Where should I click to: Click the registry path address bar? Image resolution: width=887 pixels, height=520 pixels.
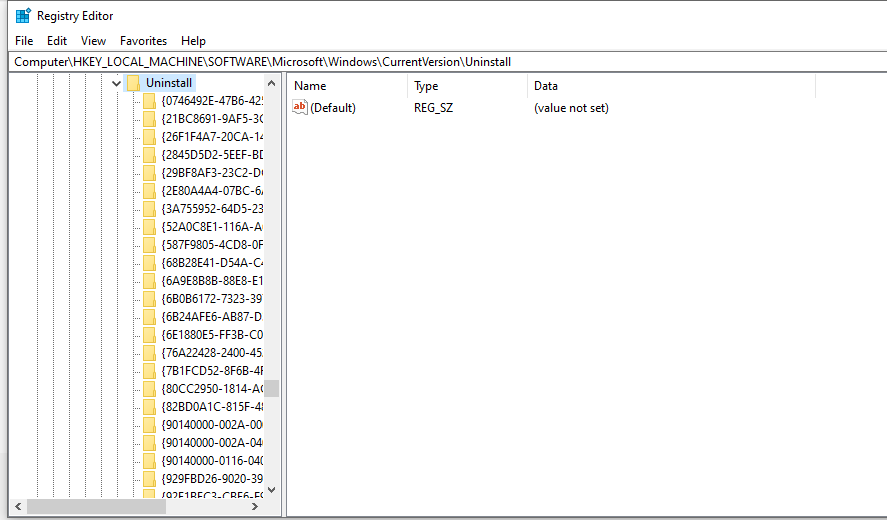pos(447,62)
